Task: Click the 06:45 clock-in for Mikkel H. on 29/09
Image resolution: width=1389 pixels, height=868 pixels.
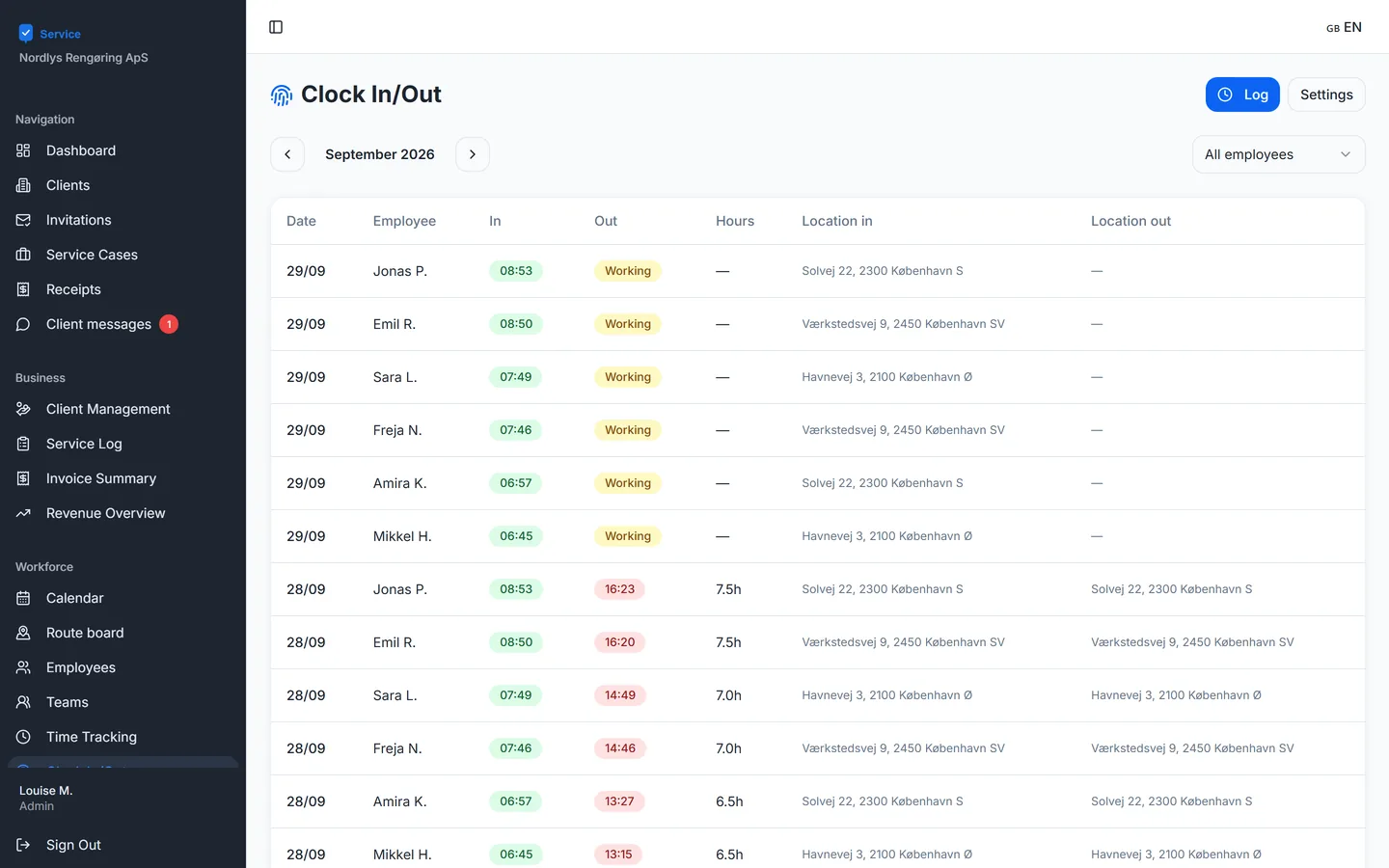Action: coord(516,536)
